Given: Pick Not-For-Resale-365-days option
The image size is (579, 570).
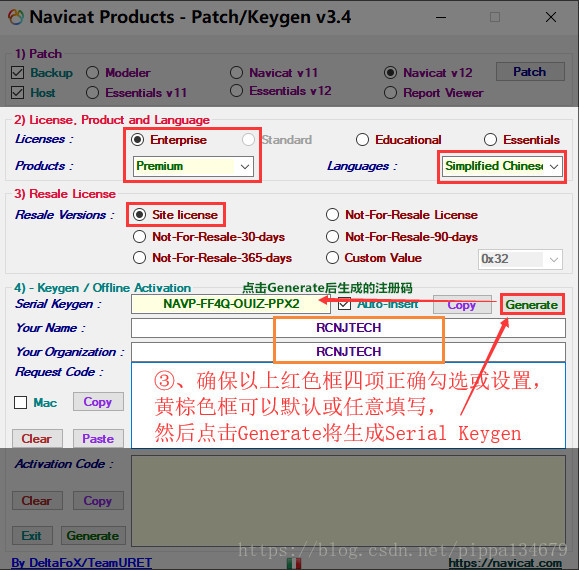Looking at the screenshot, I should coord(139,257).
